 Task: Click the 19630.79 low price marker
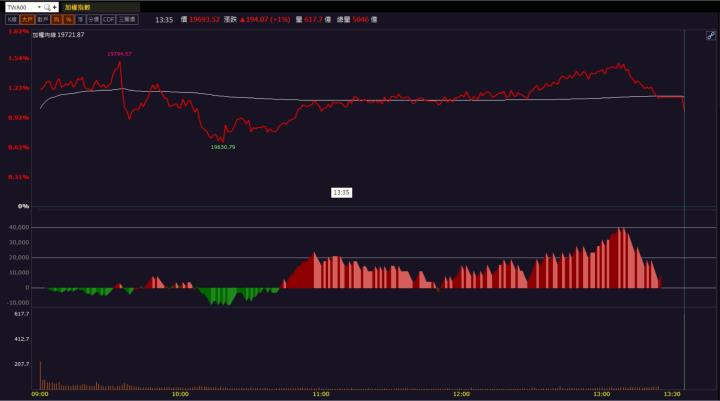click(x=222, y=147)
